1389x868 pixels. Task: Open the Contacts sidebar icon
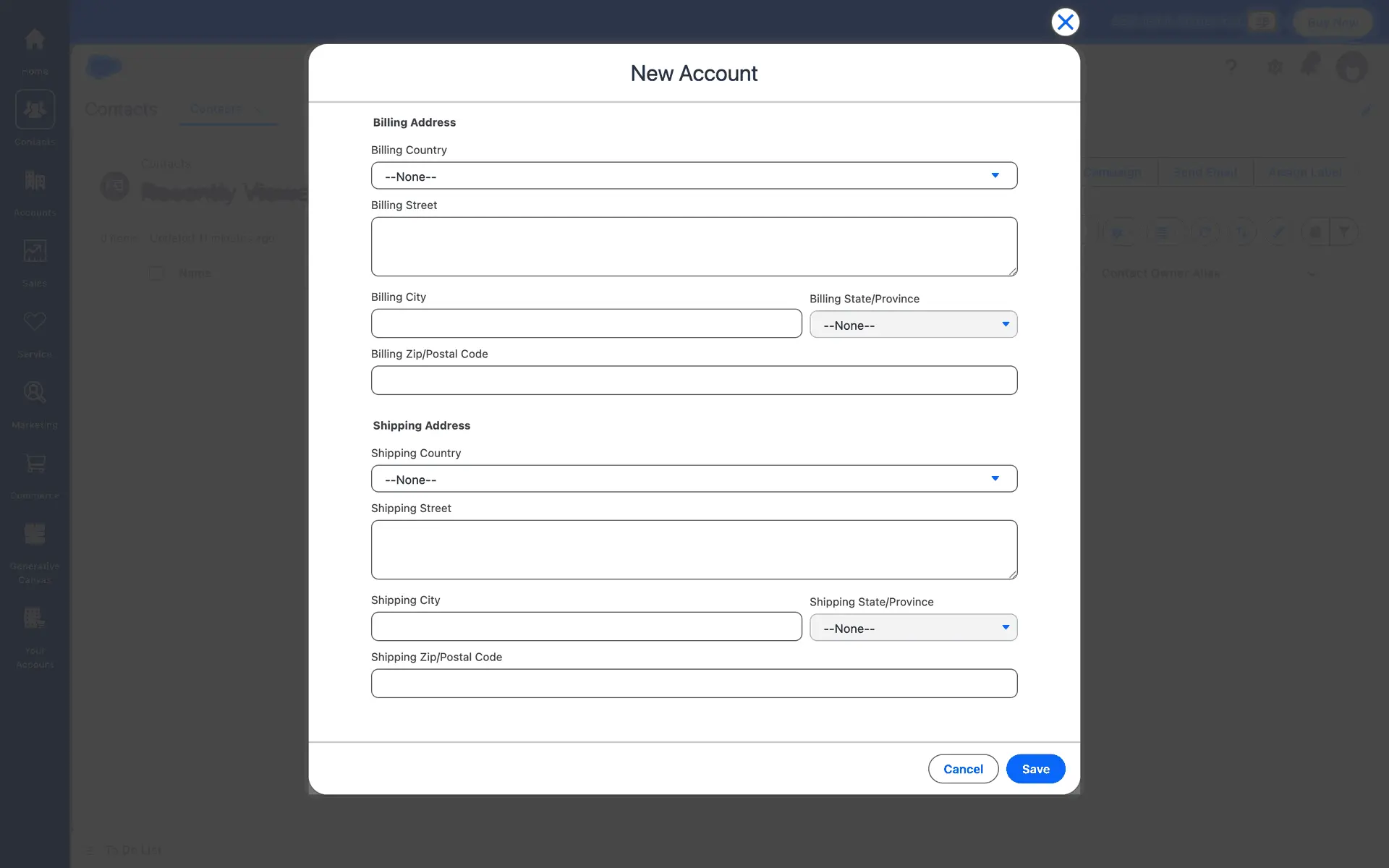(35, 110)
